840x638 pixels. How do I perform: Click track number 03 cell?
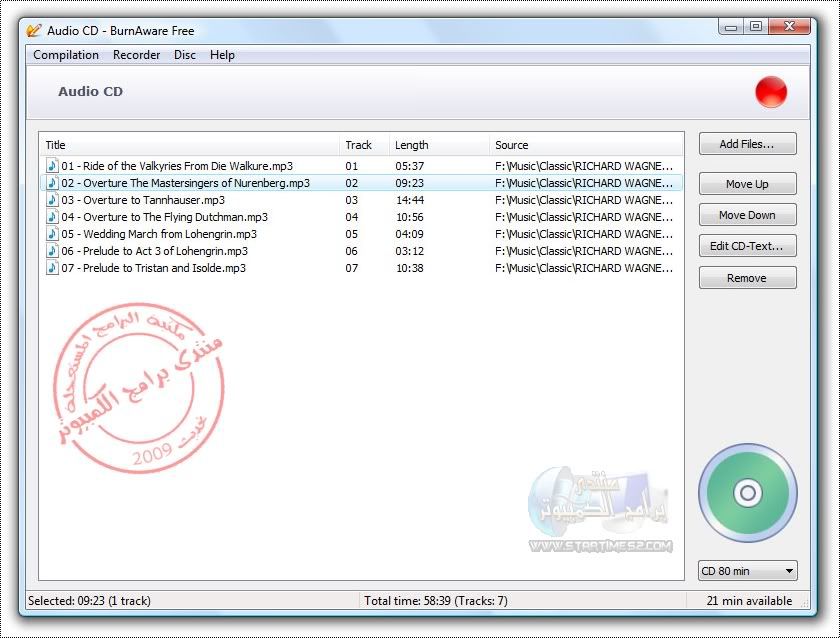pos(351,200)
